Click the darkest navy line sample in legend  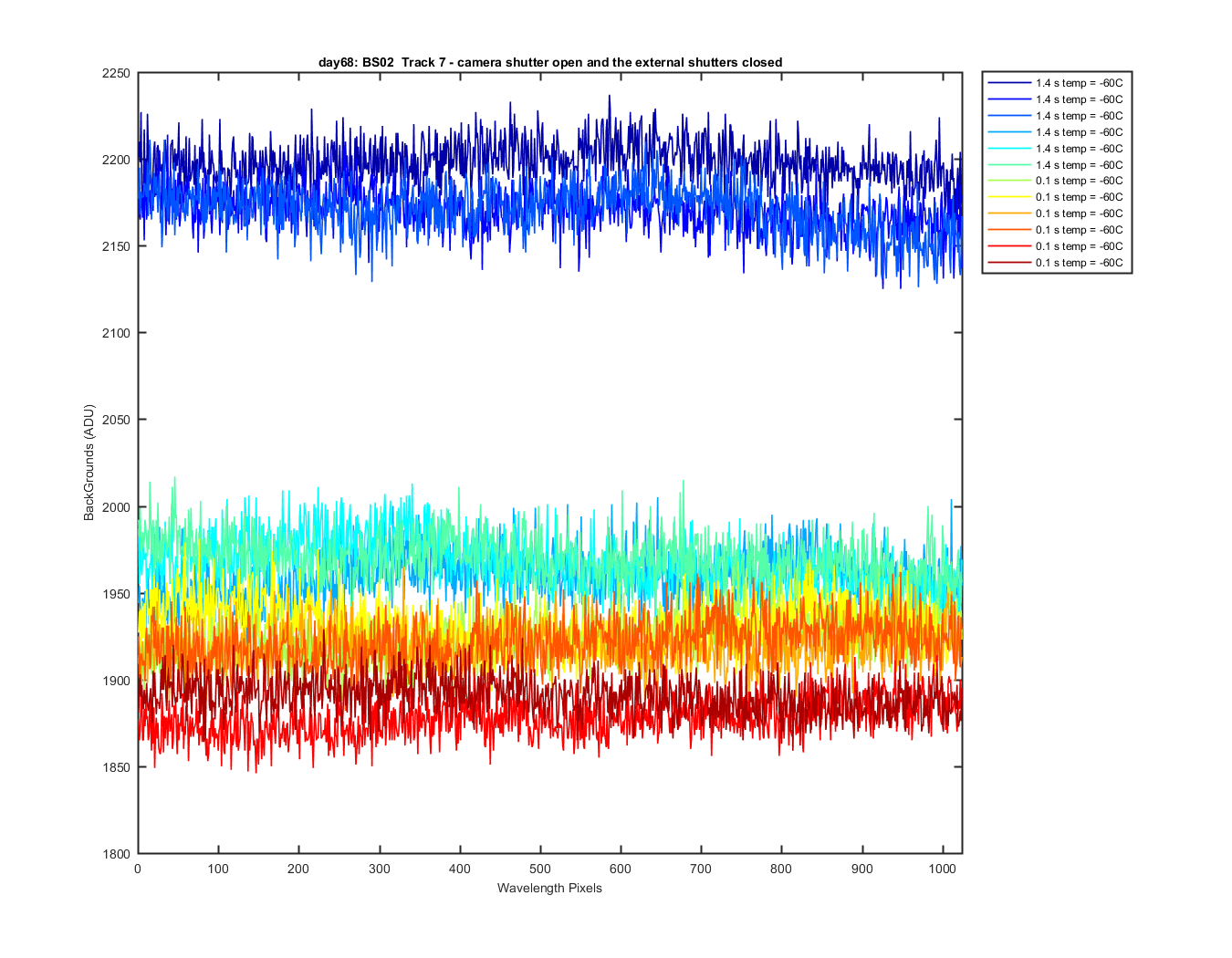click(1008, 83)
